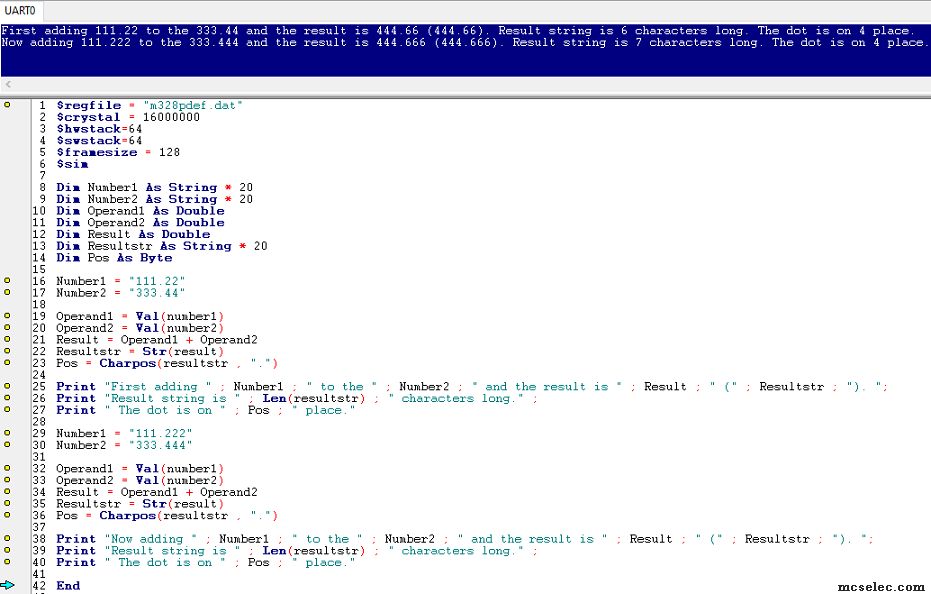Click the "111.22" string on line 16
This screenshot has height=594, width=931.
pyautogui.click(x=157, y=281)
